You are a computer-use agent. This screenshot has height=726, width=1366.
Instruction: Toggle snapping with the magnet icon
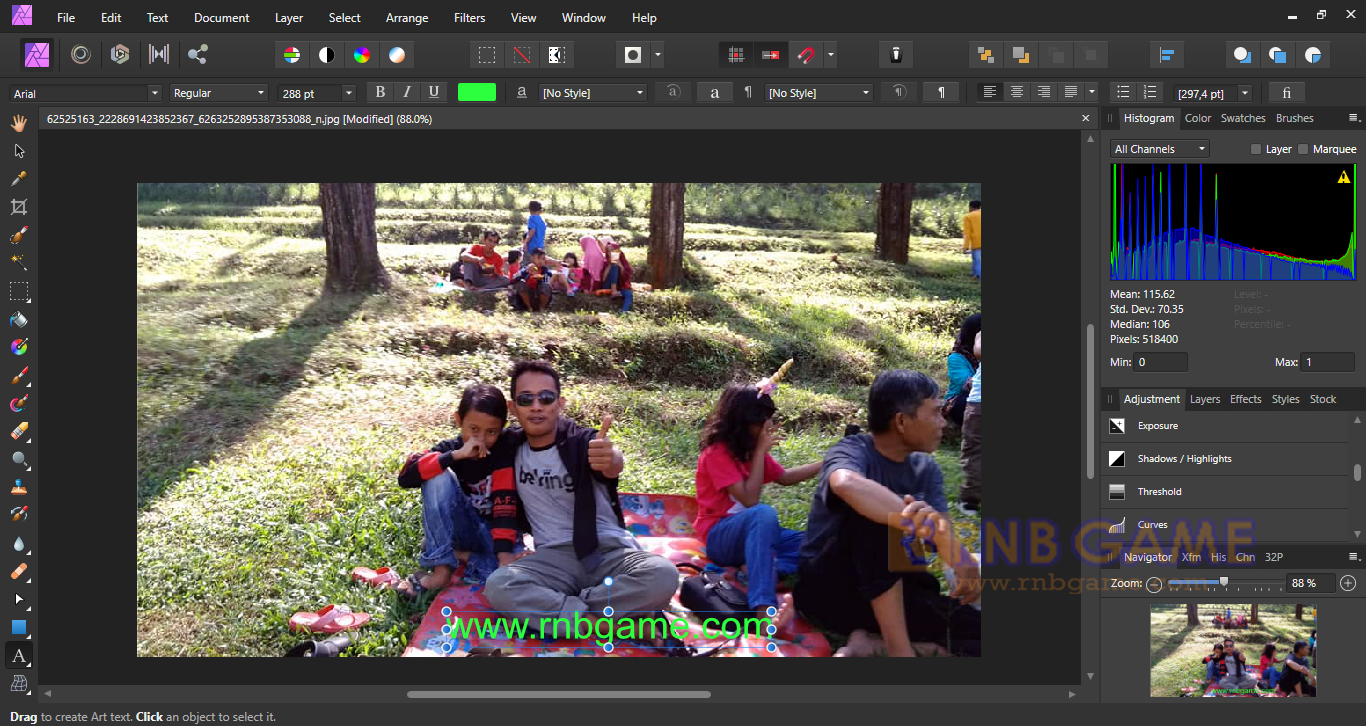point(805,54)
